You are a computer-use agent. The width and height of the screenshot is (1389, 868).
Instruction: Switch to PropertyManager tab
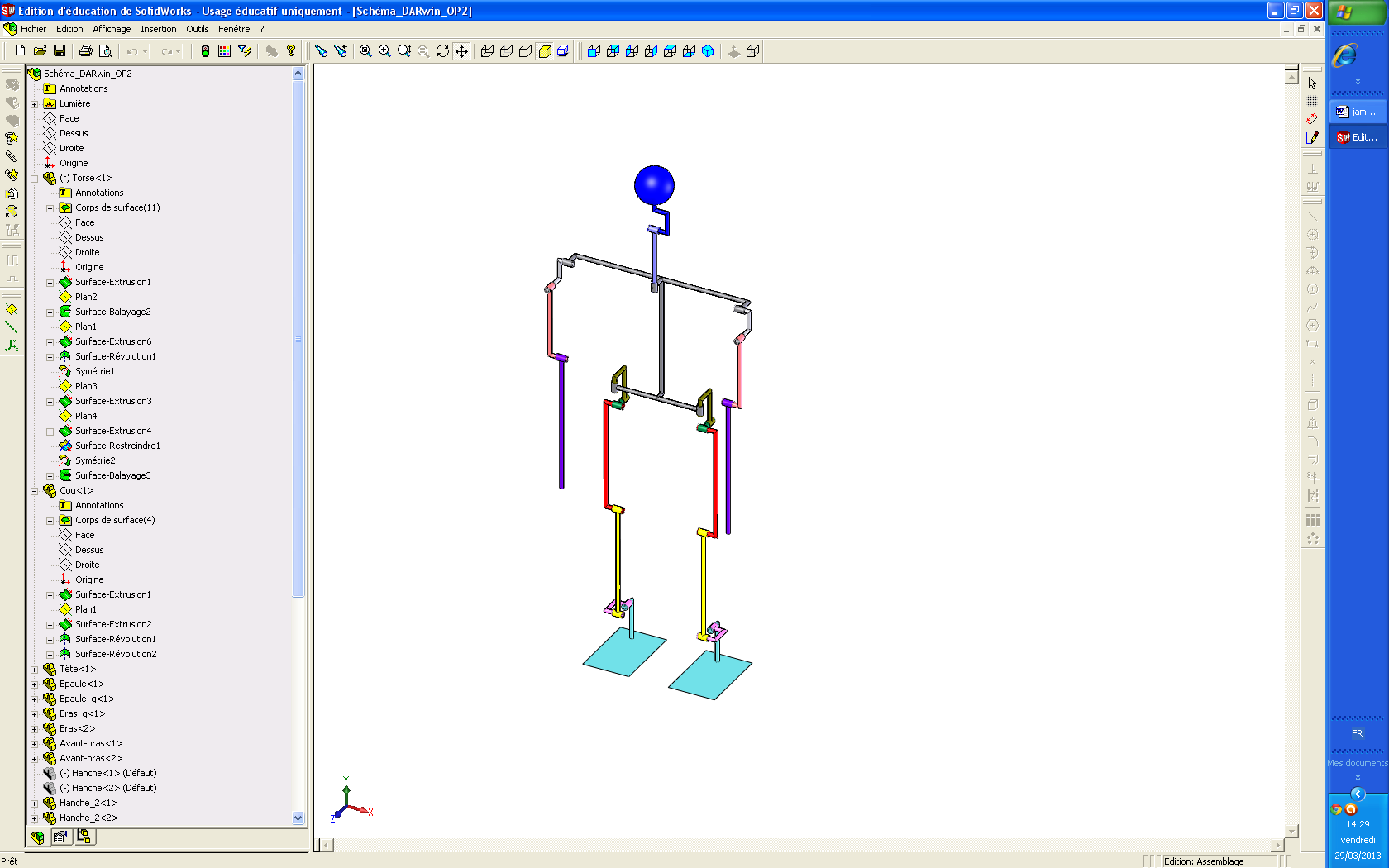pos(60,837)
